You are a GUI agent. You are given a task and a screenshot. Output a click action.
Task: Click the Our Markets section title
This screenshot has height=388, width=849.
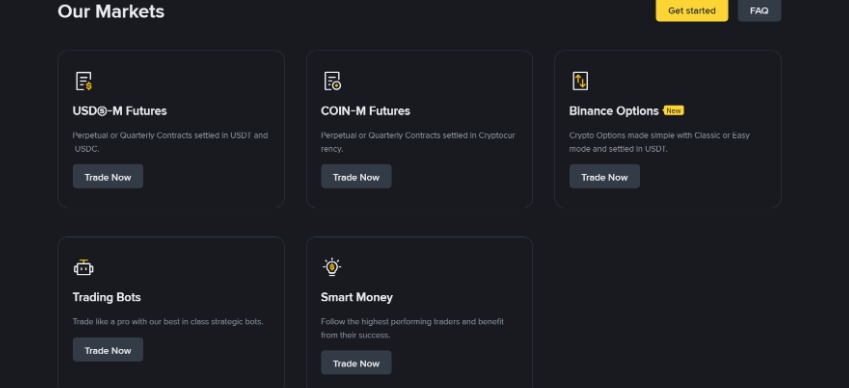[111, 11]
